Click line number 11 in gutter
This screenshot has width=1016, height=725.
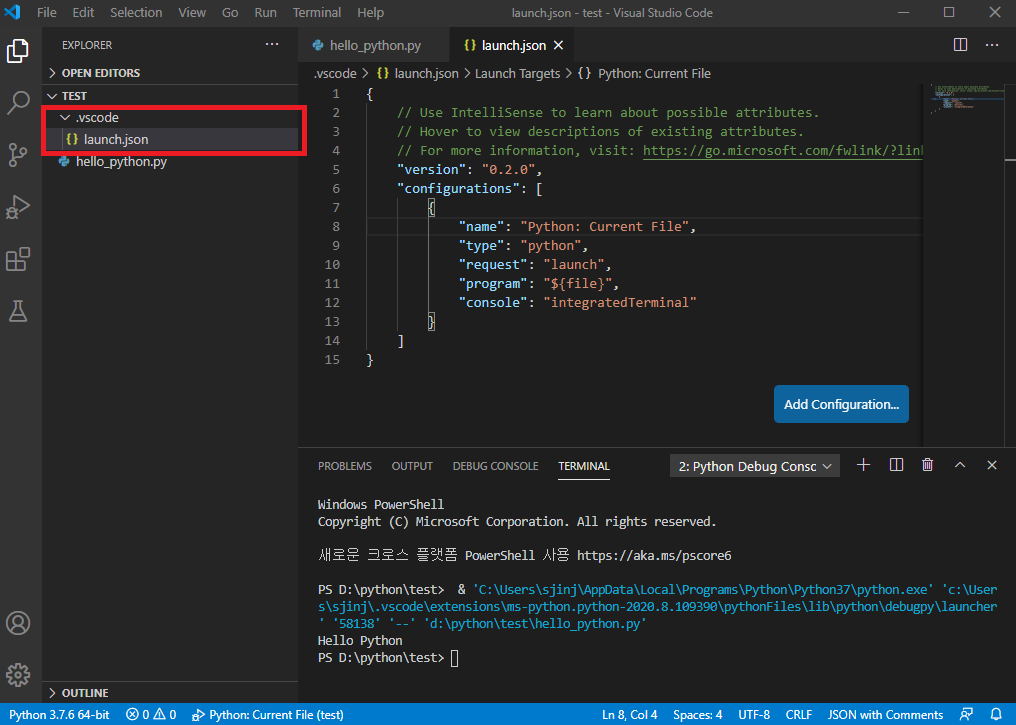pos(332,284)
